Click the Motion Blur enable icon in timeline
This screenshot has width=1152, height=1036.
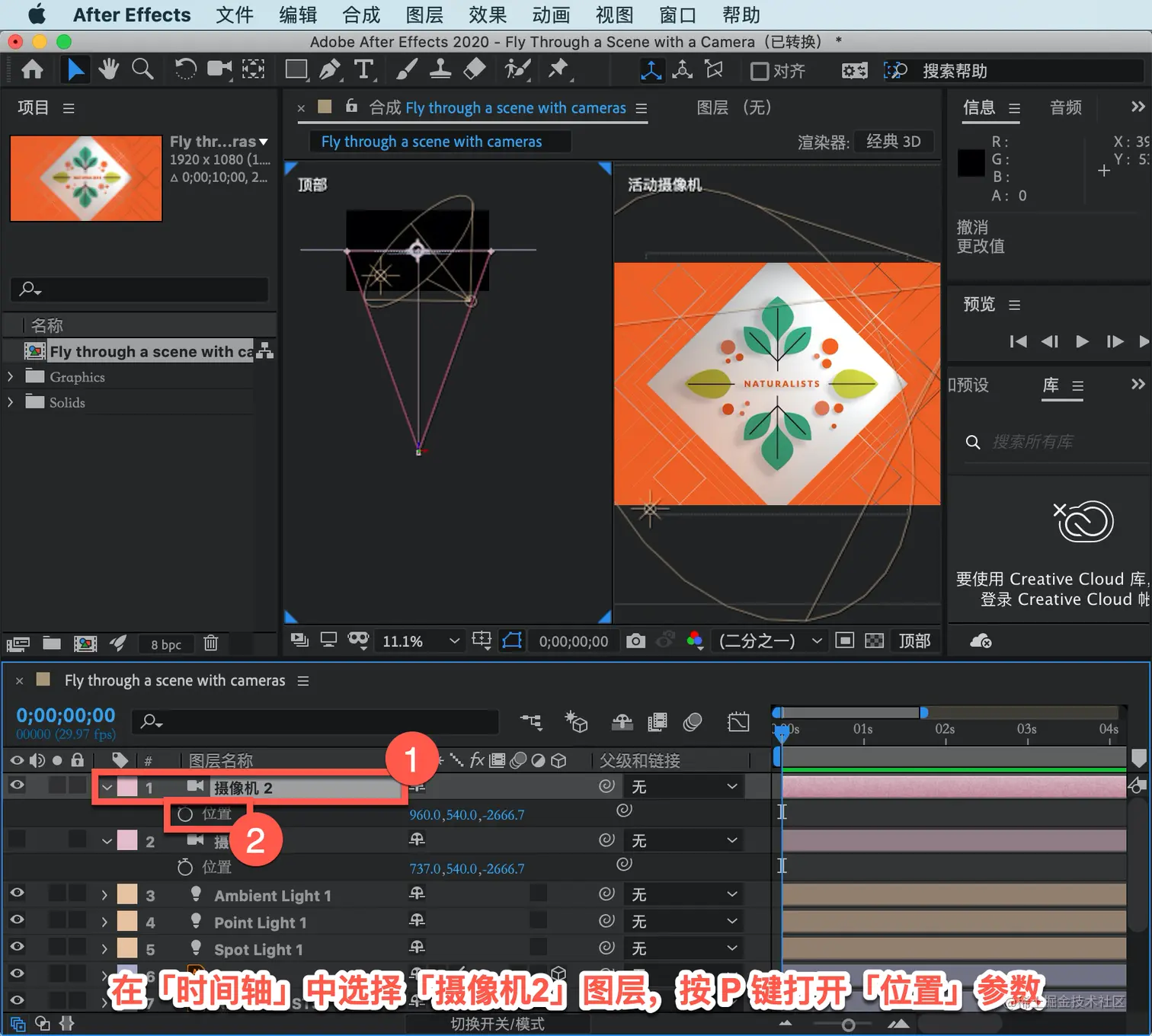[x=693, y=721]
